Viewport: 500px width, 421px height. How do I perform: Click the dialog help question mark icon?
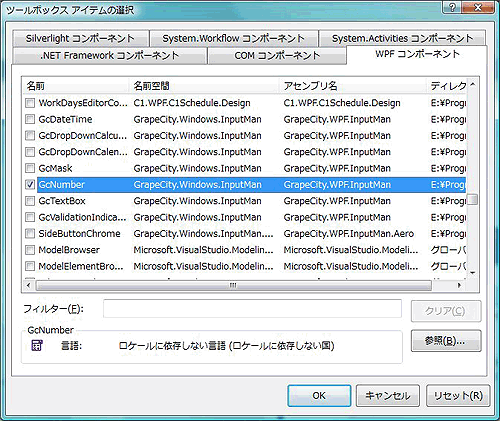click(453, 7)
